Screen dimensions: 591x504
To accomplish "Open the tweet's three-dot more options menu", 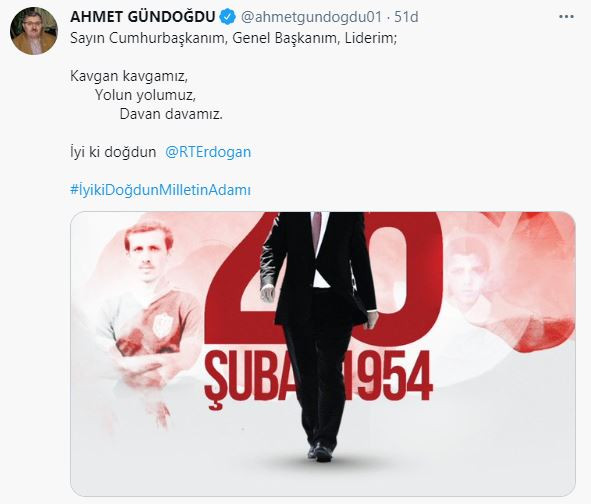I will tap(566, 17).
